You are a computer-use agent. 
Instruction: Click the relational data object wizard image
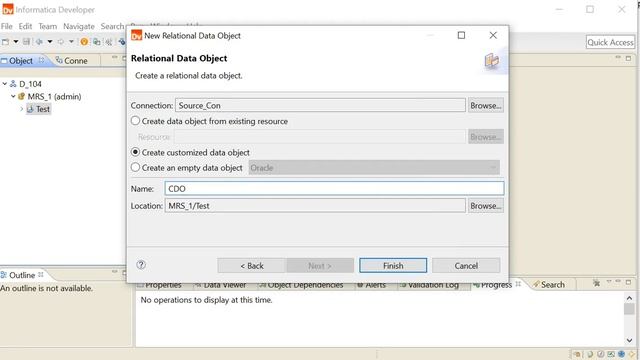pos(491,61)
